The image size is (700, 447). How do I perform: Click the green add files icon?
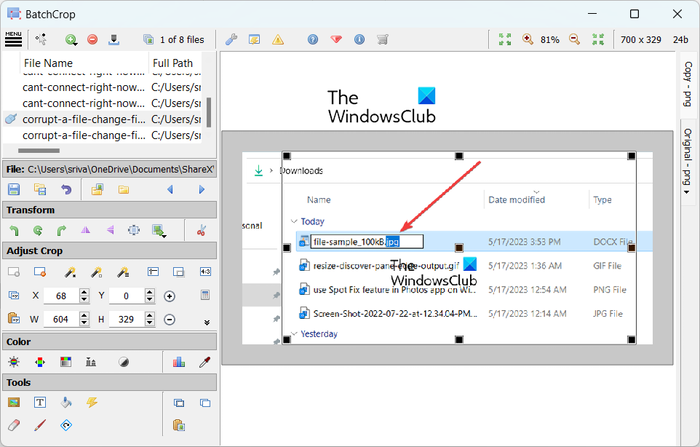[x=71, y=40]
